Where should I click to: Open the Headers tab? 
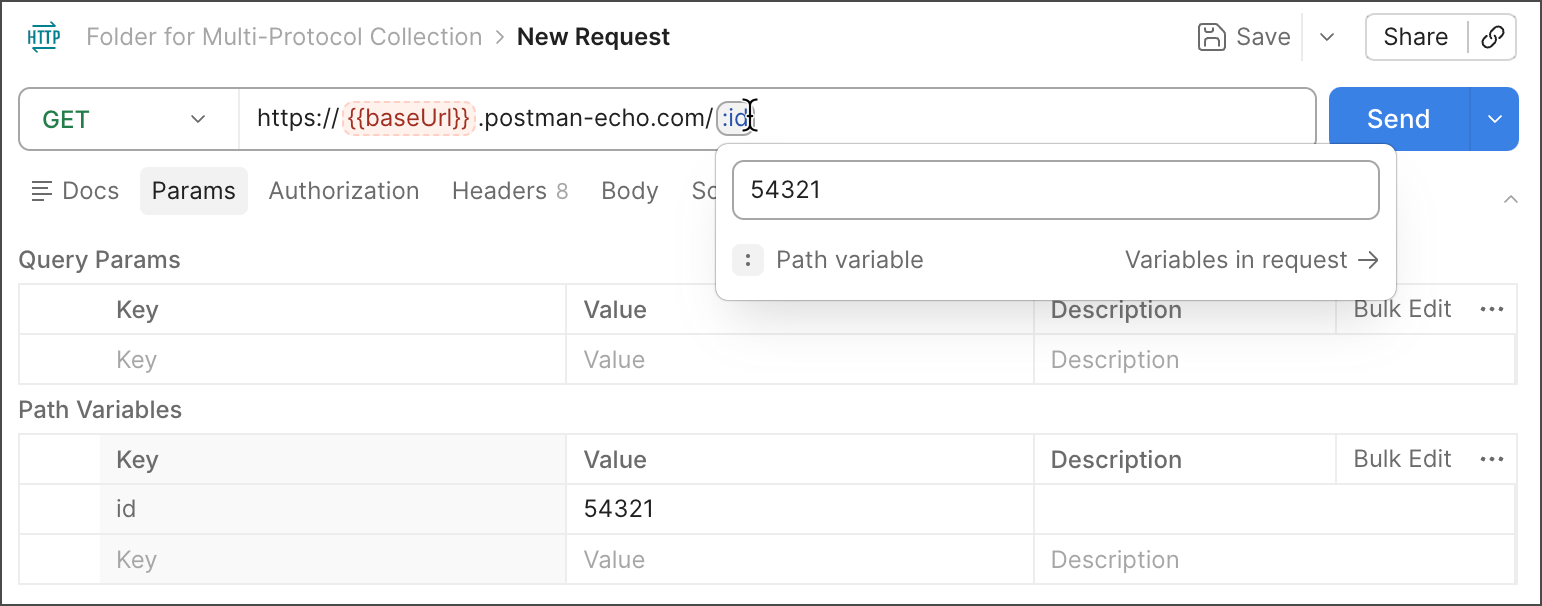pyautogui.click(x=509, y=191)
